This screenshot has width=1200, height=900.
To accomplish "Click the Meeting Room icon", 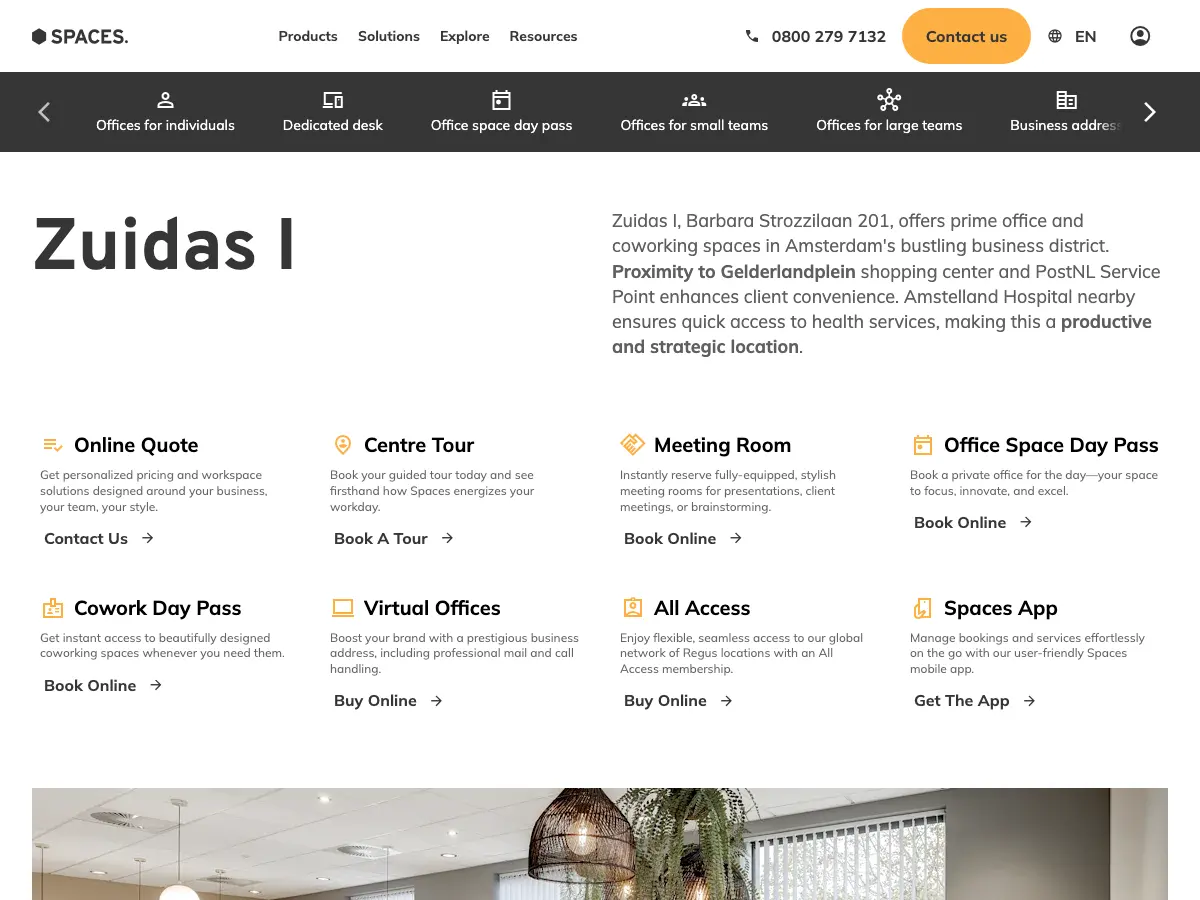I will click(633, 444).
